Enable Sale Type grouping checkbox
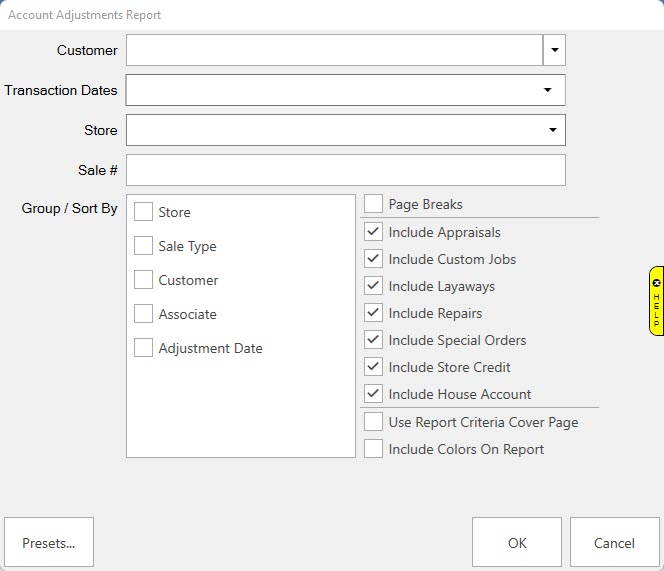Screen dimensions: 664x571 (x=144, y=246)
